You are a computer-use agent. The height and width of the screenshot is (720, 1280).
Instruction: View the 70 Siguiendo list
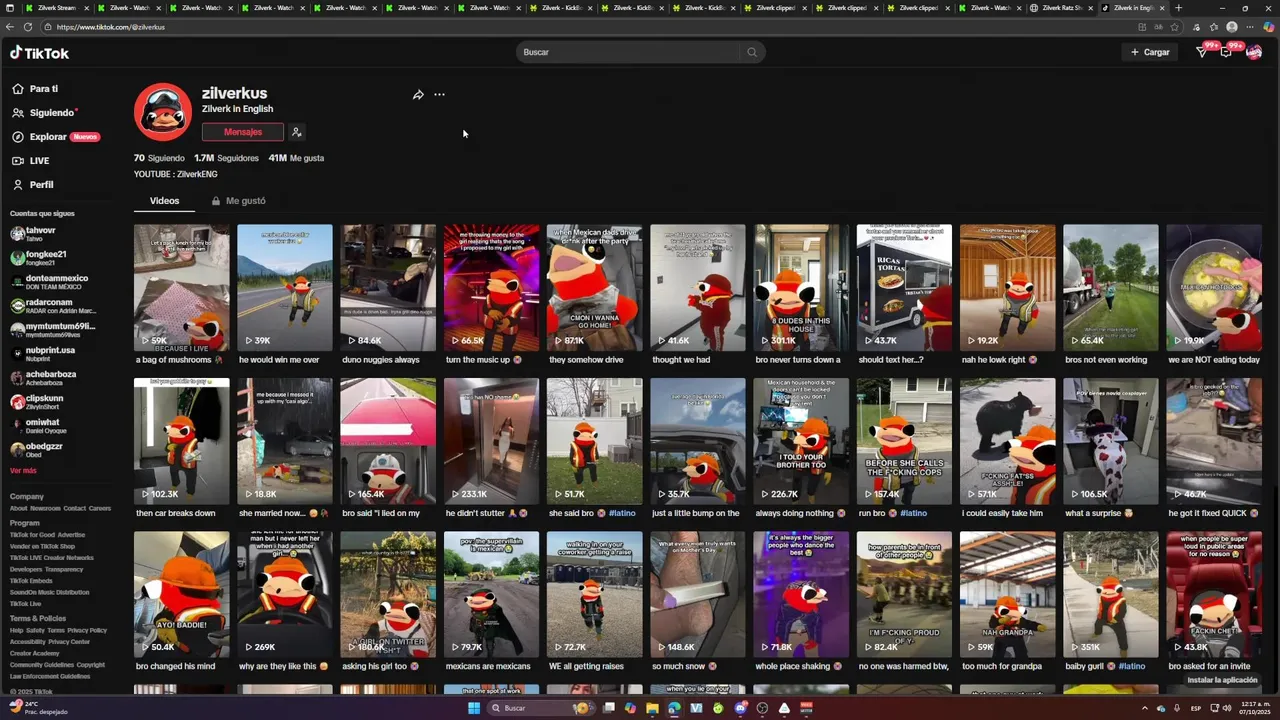pos(159,158)
